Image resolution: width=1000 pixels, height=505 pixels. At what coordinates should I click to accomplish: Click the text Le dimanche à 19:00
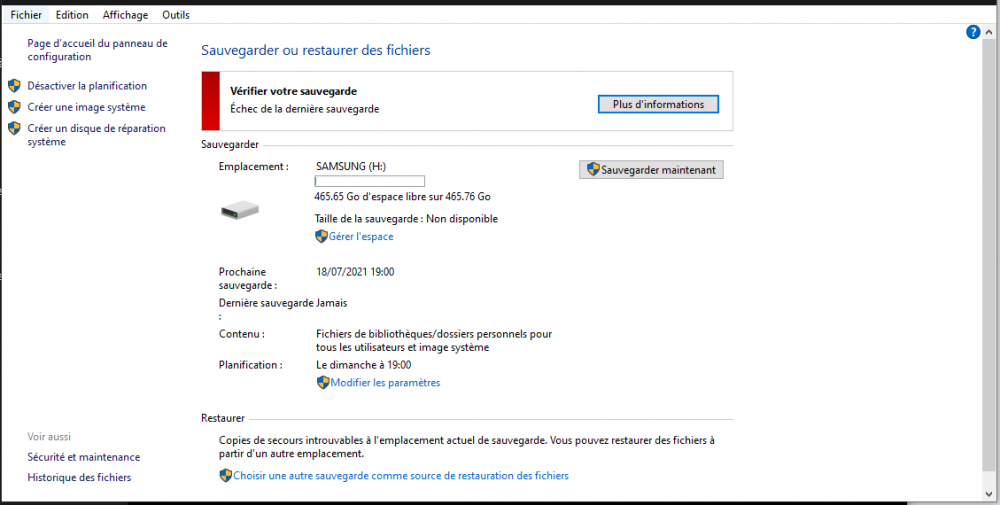(364, 365)
